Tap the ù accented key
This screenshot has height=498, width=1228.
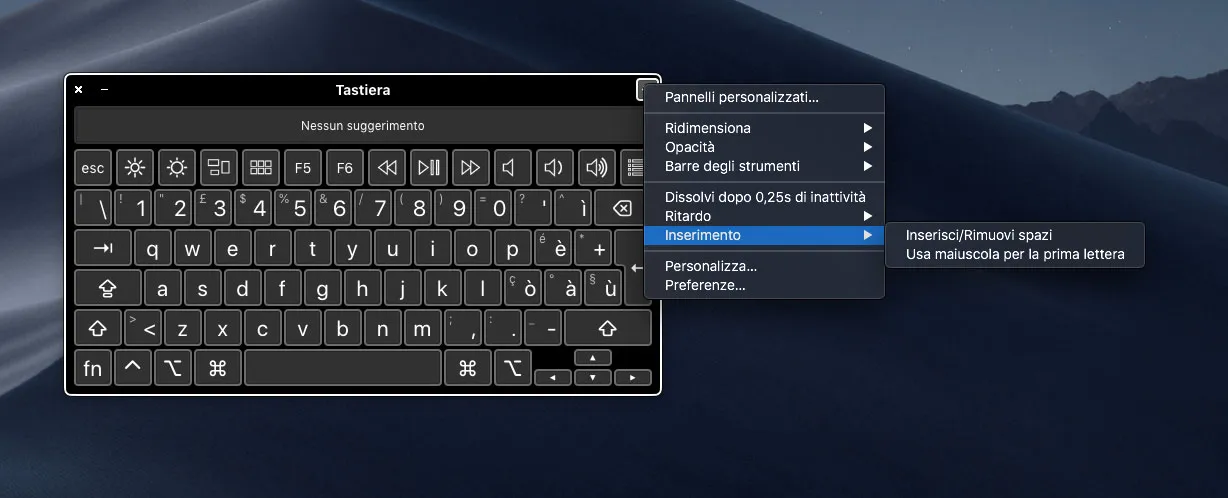pos(603,288)
